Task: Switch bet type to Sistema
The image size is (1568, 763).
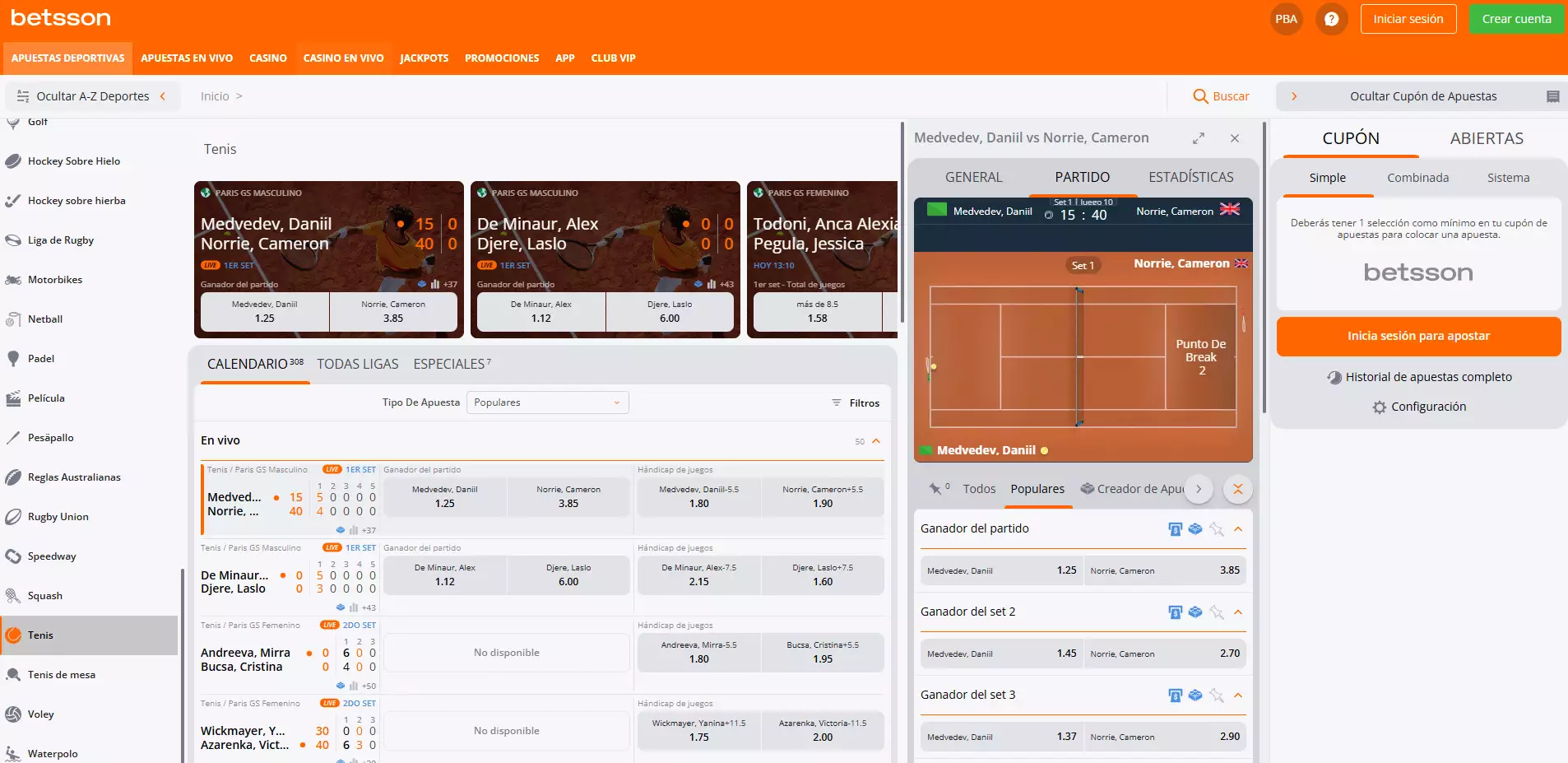Action: pyautogui.click(x=1508, y=178)
